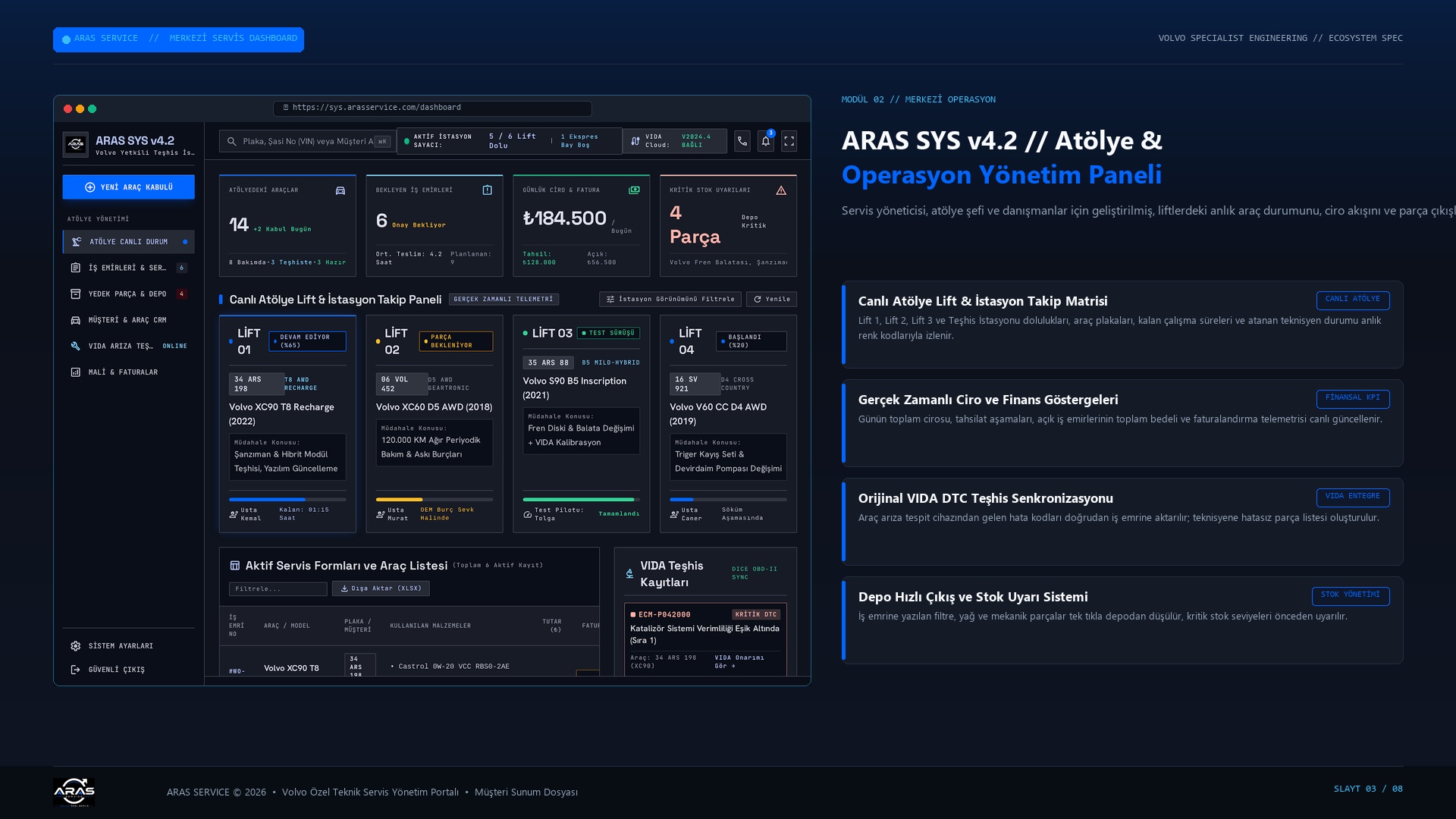The image size is (1456, 819).
Task: Click the Plaka, Şasi No search field
Action: click(x=306, y=141)
